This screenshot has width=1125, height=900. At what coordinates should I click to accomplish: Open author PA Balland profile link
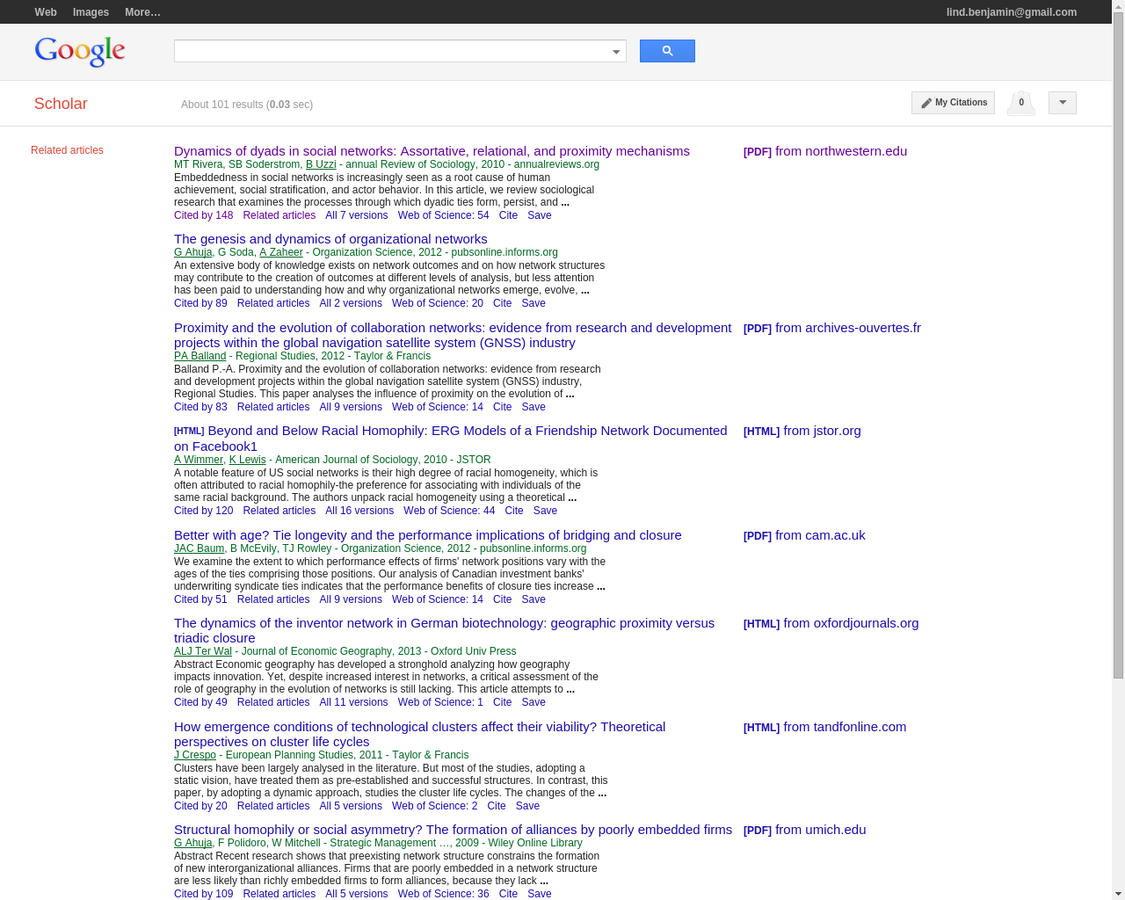199,356
